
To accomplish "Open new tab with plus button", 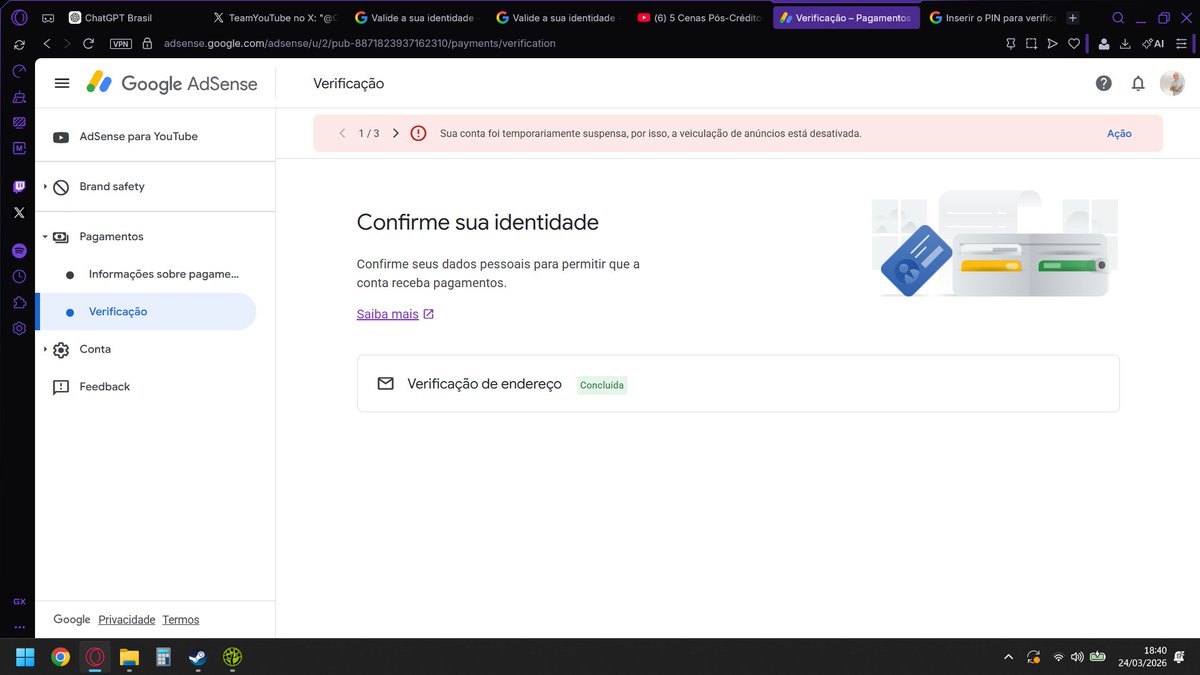I will point(1073,18).
